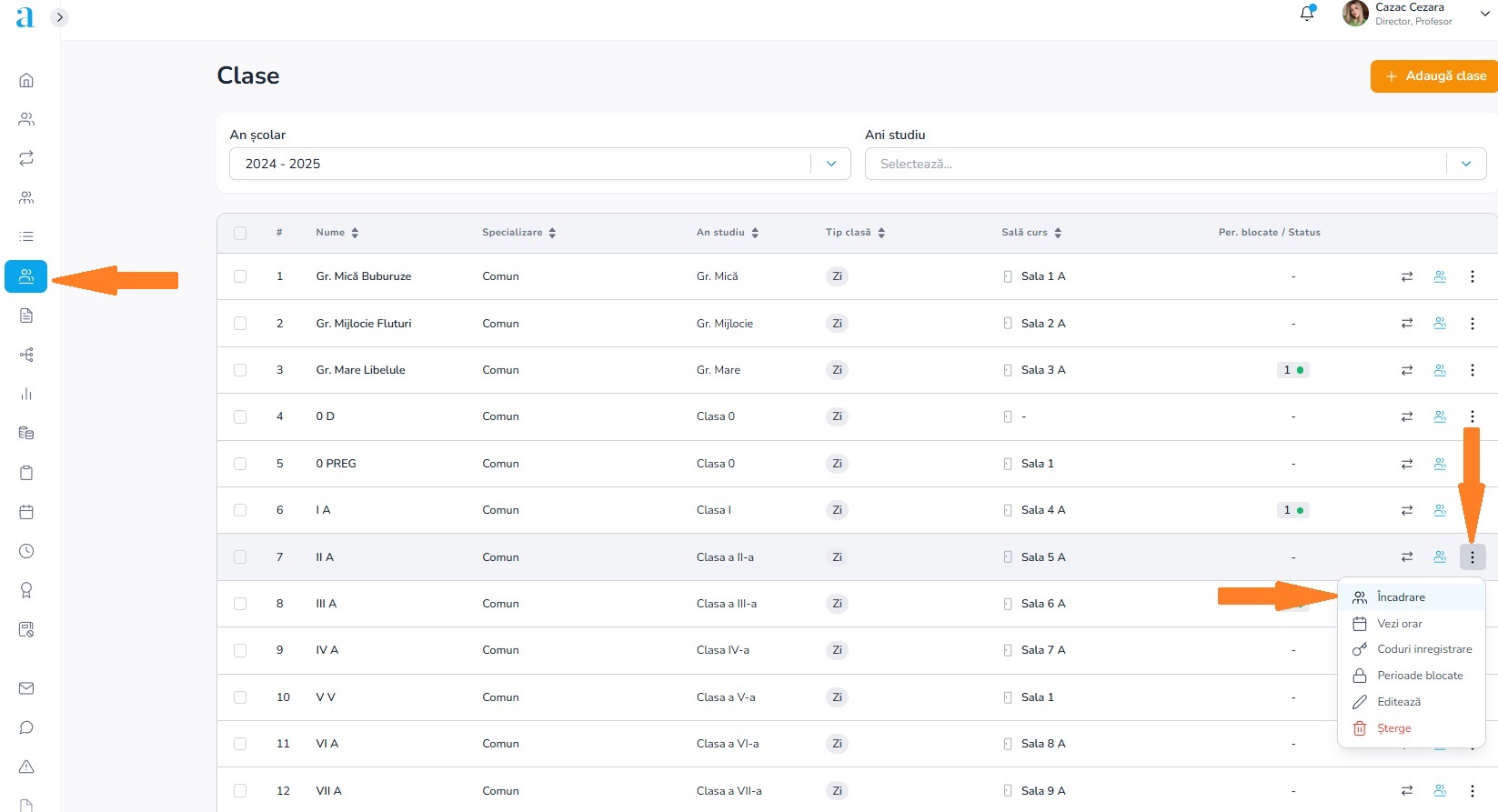Click the clock icon in sidebar
Viewport: 1498px width, 812px height.
pyautogui.click(x=26, y=551)
